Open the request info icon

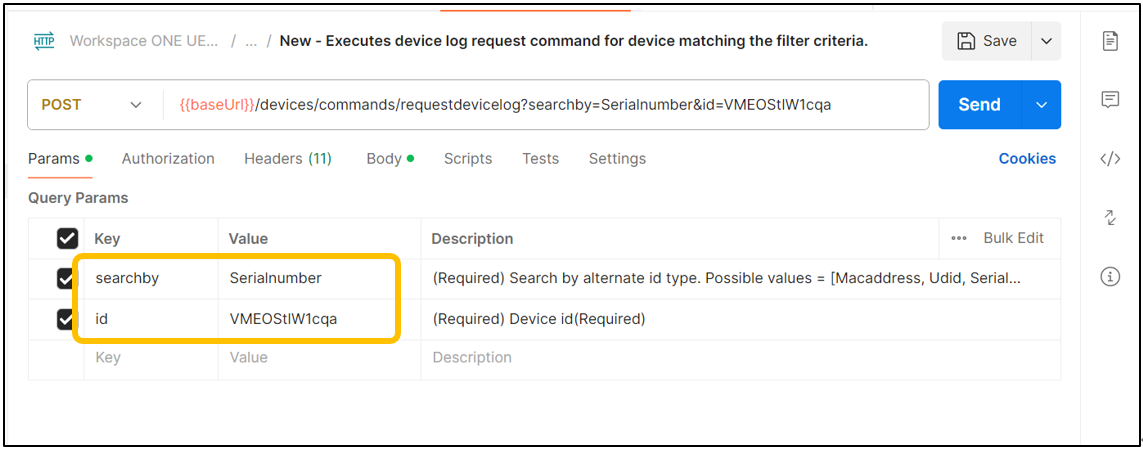point(1109,276)
